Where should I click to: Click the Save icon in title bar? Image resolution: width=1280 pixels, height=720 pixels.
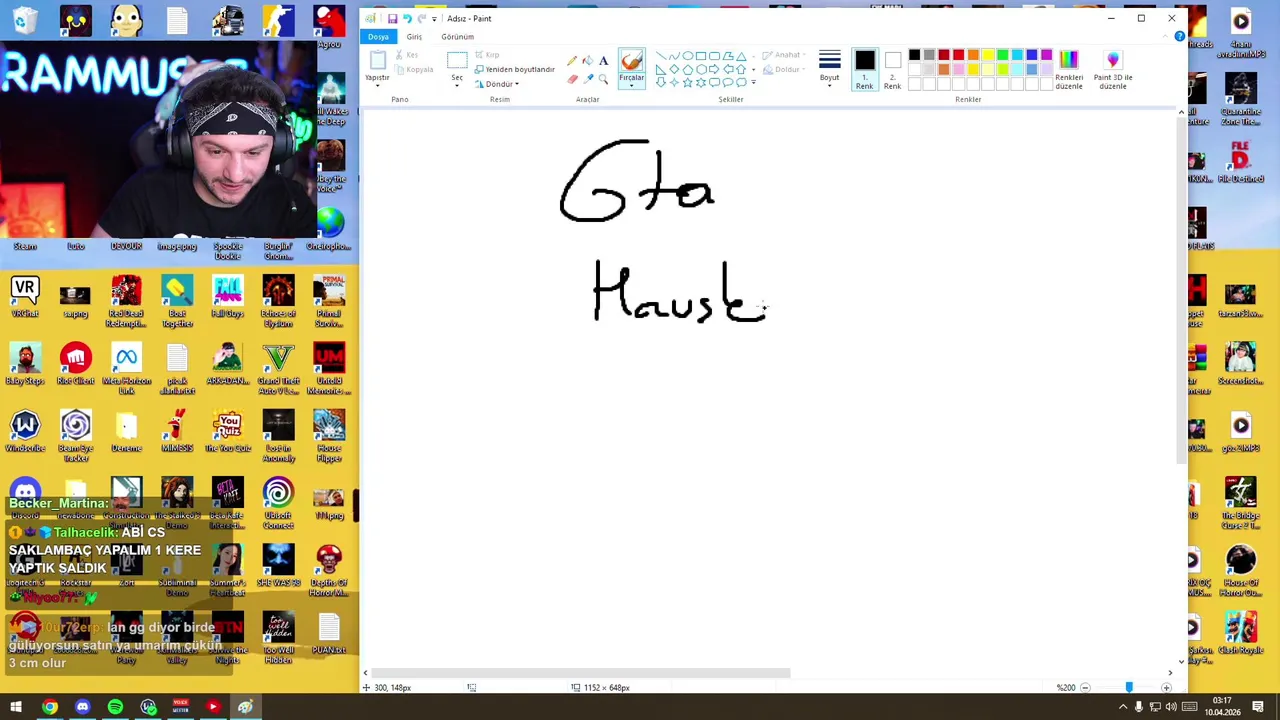[x=392, y=18]
